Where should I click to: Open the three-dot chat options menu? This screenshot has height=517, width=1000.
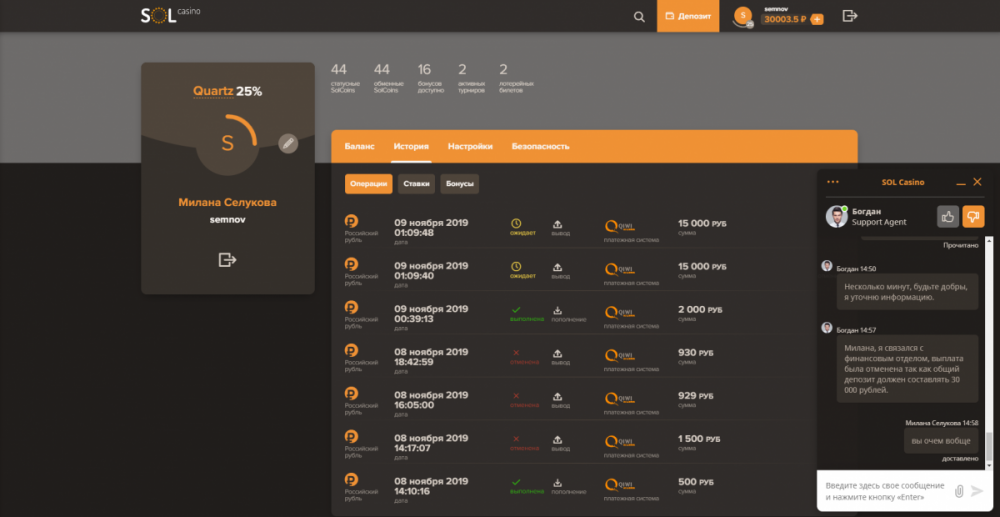[x=833, y=182]
